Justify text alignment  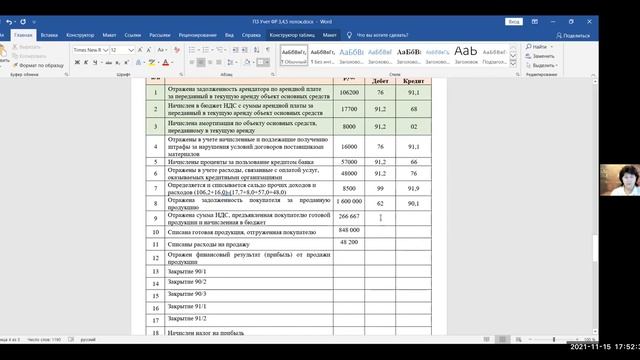coord(219,62)
